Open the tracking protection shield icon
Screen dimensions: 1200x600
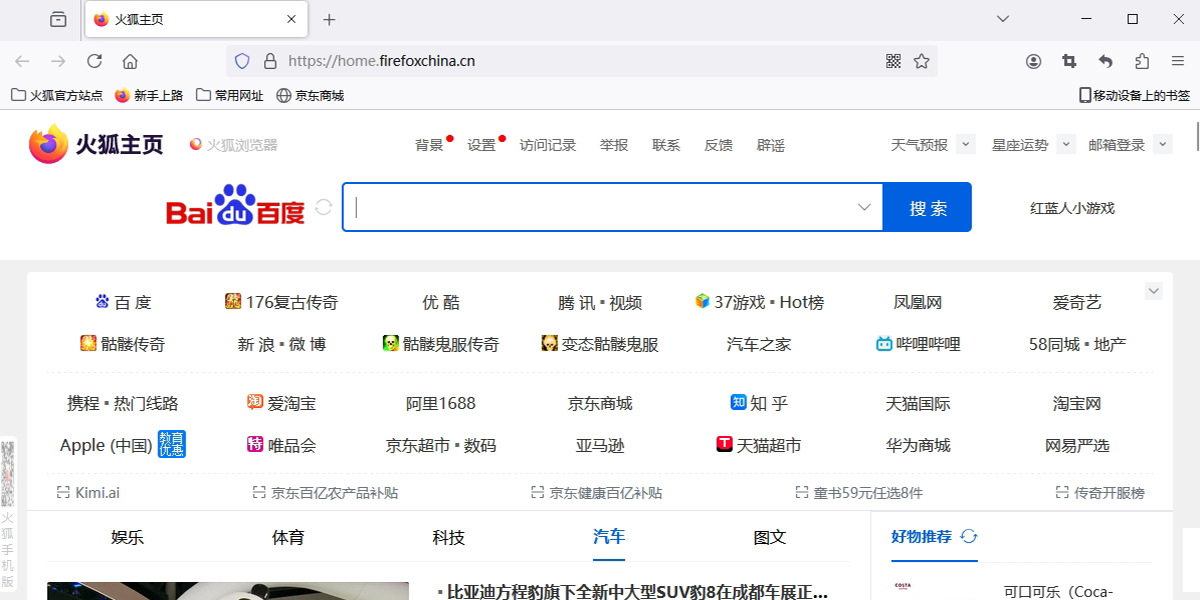242,61
